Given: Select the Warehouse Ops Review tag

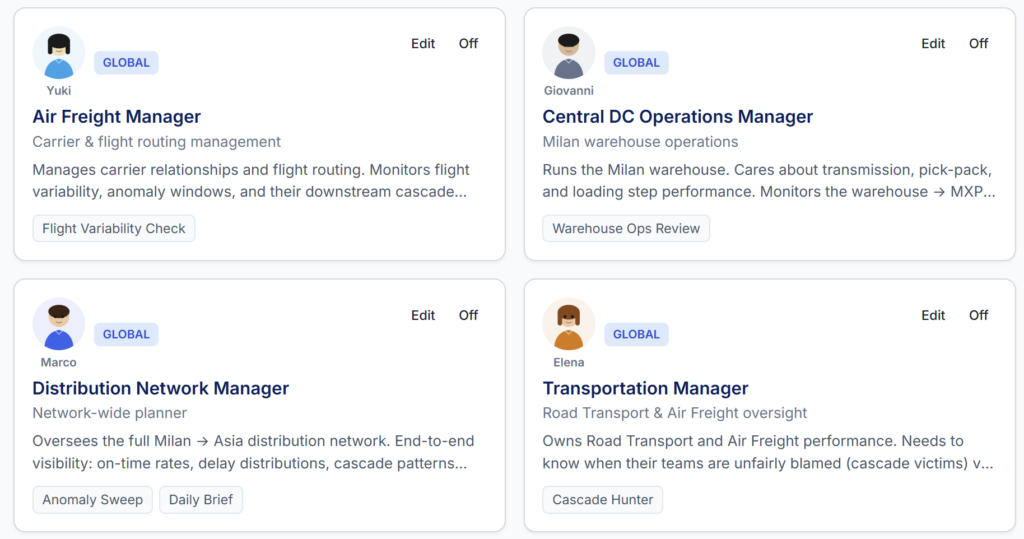Looking at the screenshot, I should [626, 229].
